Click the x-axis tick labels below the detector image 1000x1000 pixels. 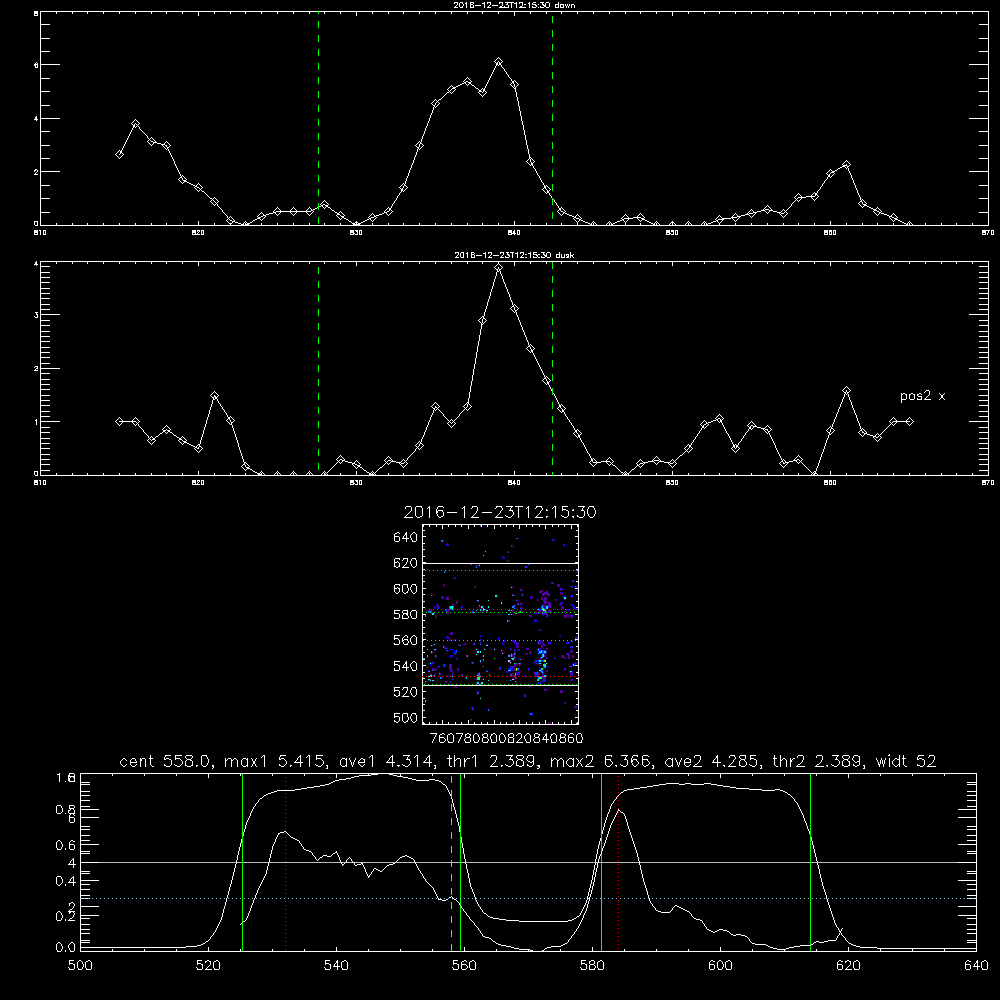pyautogui.click(x=507, y=739)
